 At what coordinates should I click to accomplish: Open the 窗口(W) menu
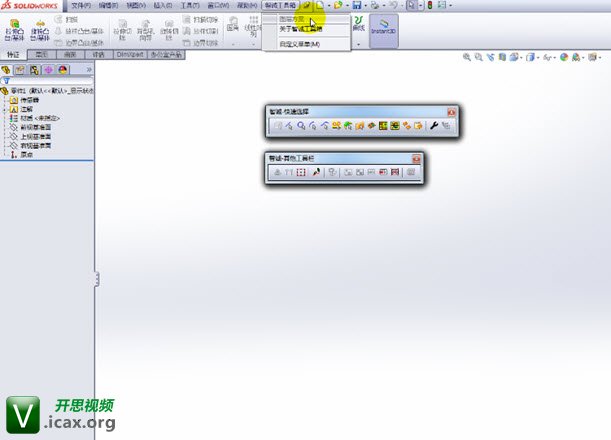click(x=218, y=5)
